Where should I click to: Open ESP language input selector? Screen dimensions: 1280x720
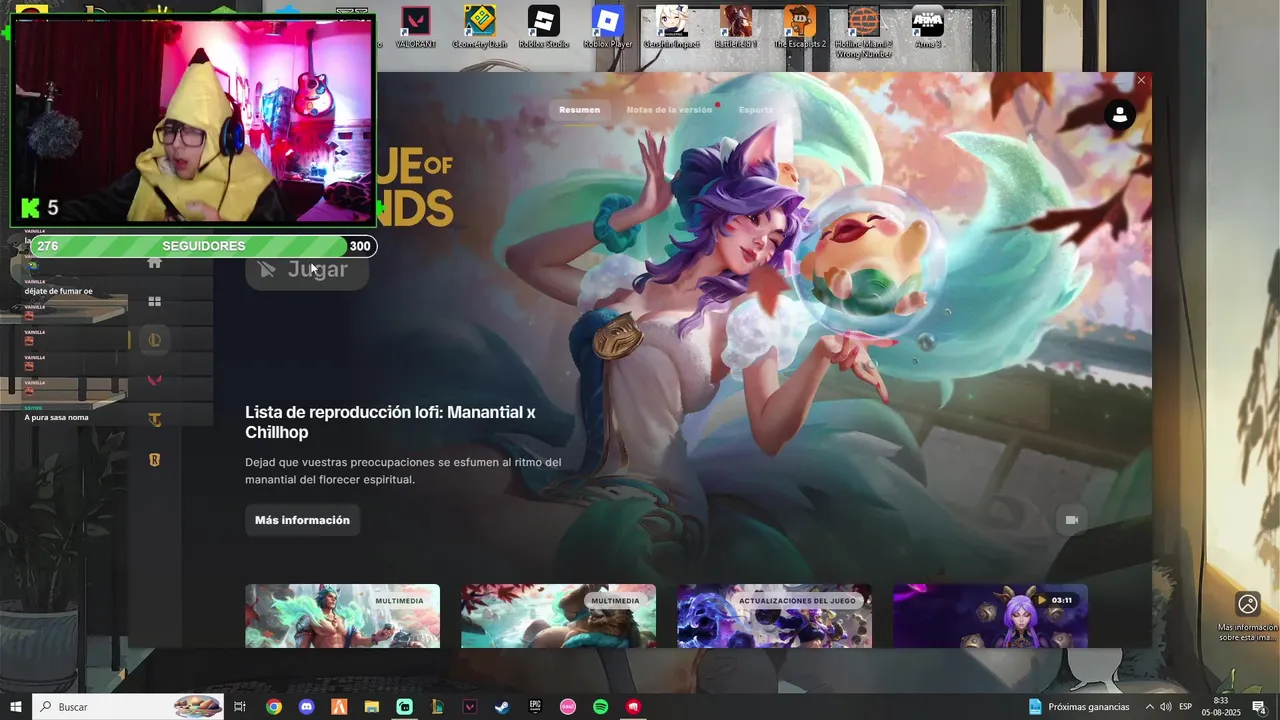[x=1186, y=707]
